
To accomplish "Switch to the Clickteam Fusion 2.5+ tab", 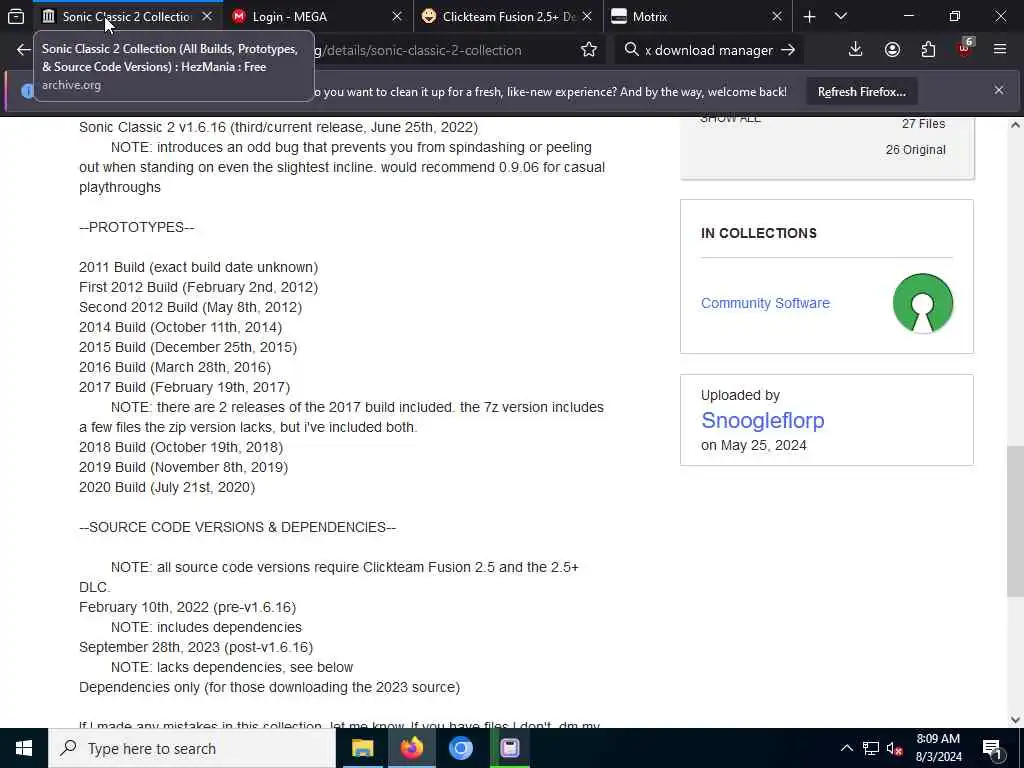I will tap(507, 17).
